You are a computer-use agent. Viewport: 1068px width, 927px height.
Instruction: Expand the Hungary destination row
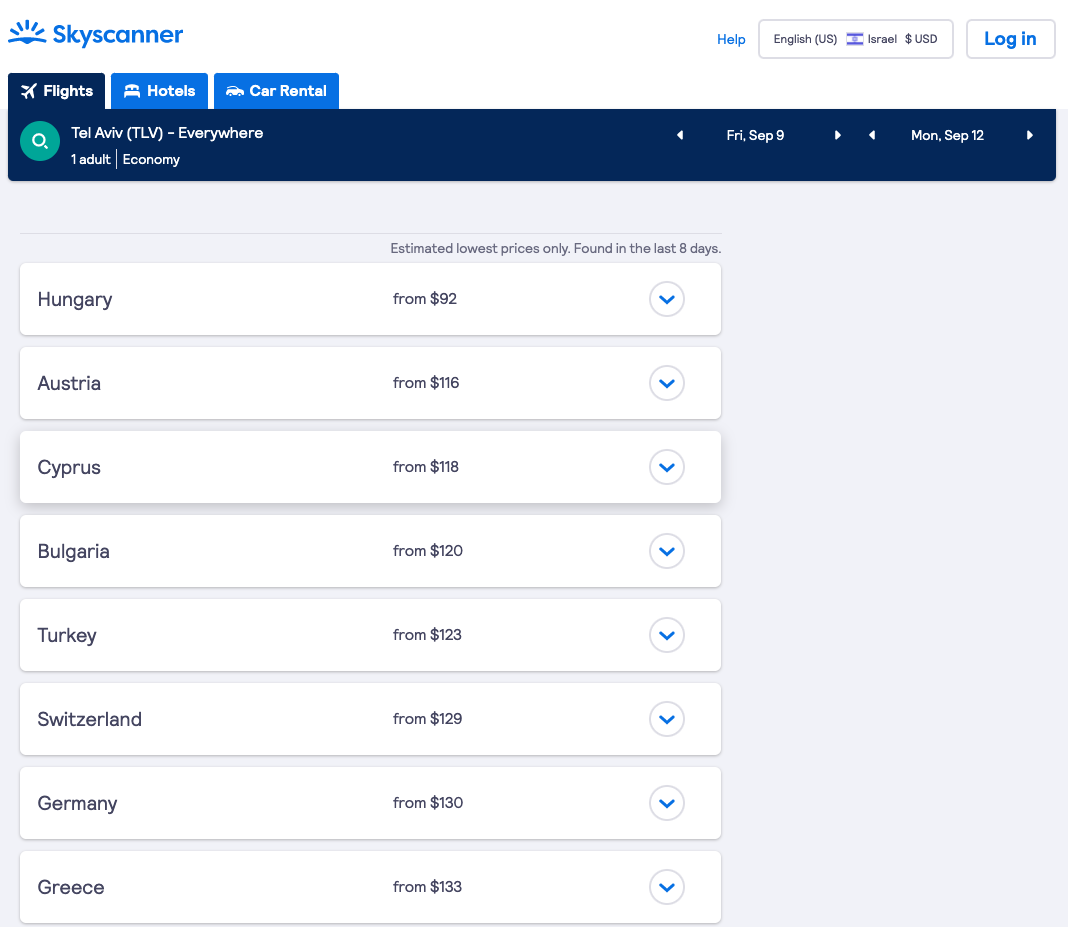pyautogui.click(x=667, y=299)
